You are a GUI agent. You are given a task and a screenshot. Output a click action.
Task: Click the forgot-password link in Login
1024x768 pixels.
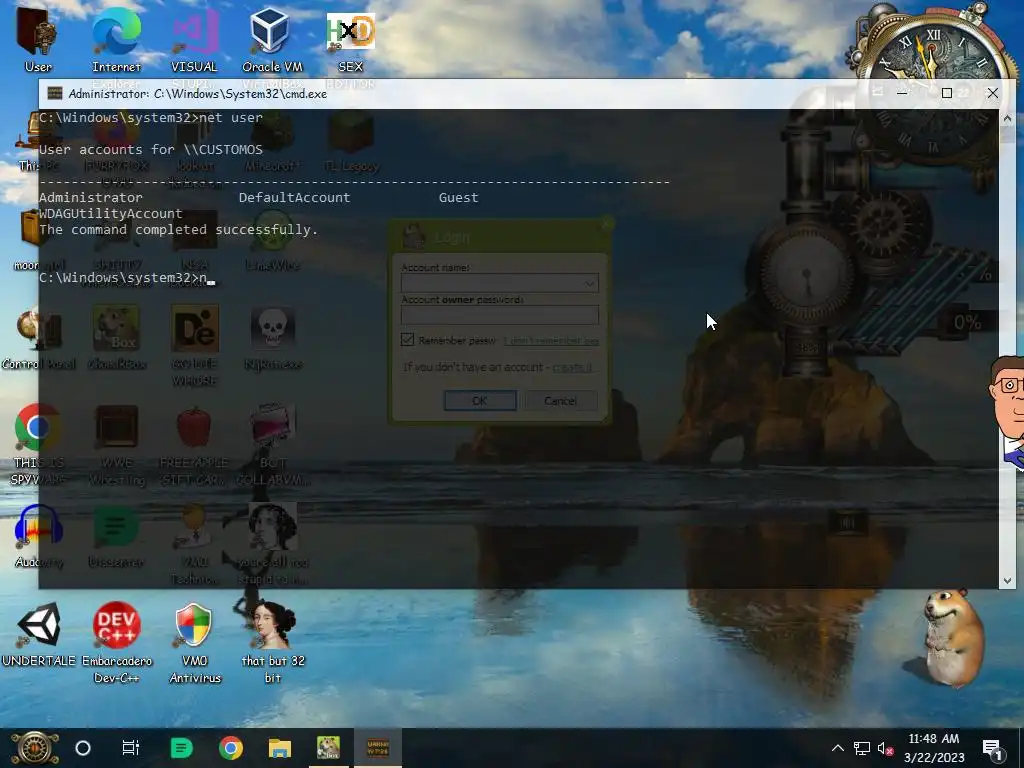[551, 340]
